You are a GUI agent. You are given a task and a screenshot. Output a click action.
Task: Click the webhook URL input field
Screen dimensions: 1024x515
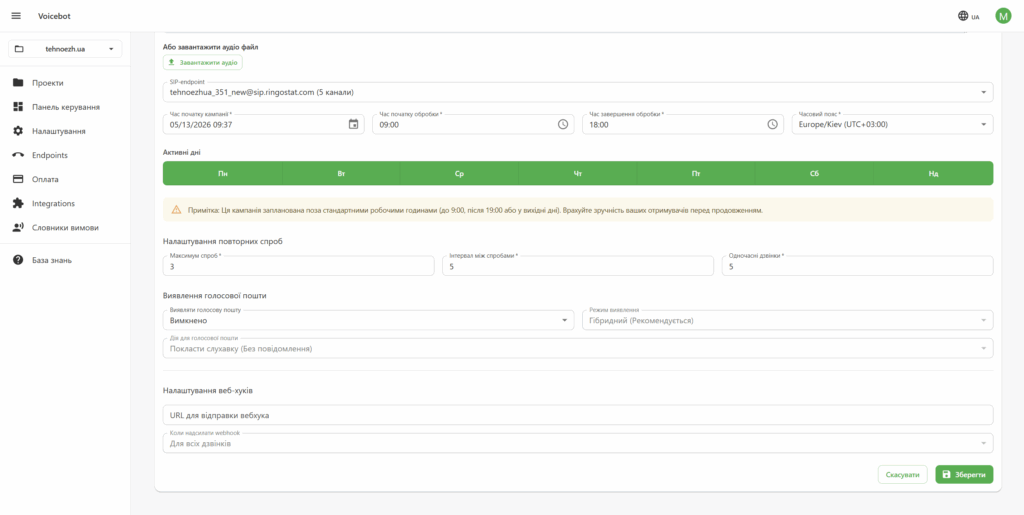pyautogui.click(x=578, y=415)
